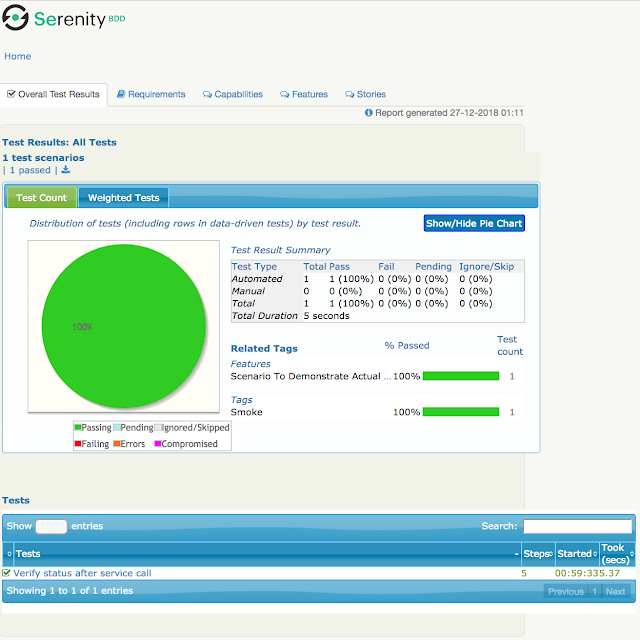640x640 pixels.
Task: Open the Capabilities tab
Action: (233, 94)
